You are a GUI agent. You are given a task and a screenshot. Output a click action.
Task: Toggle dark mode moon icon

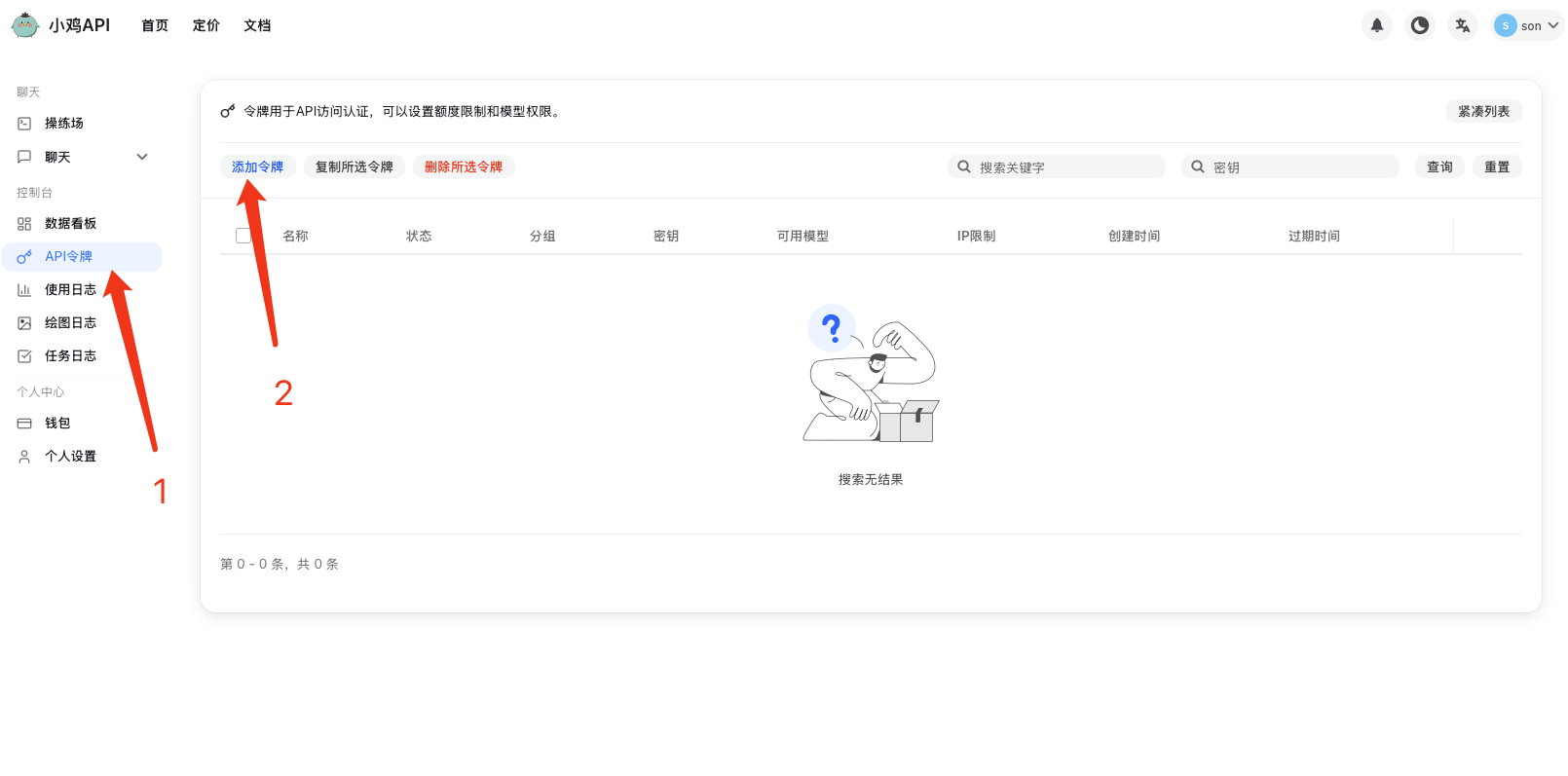(x=1420, y=25)
